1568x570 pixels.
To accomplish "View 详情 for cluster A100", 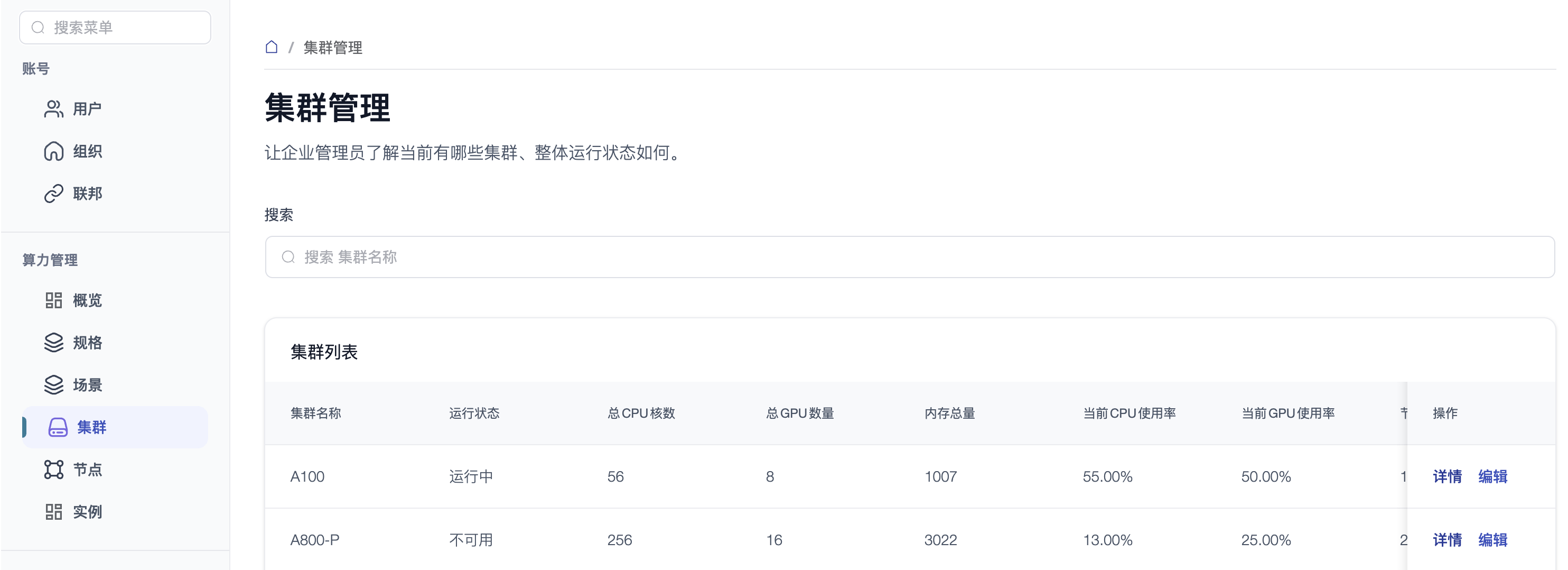I will (x=1447, y=476).
